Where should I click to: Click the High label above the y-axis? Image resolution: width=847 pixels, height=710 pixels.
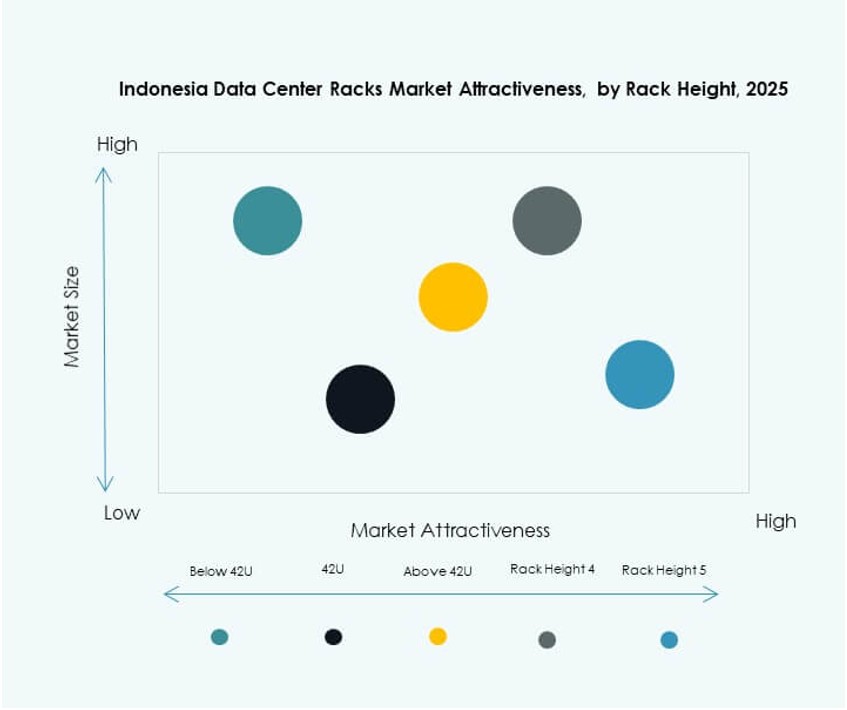(x=118, y=144)
